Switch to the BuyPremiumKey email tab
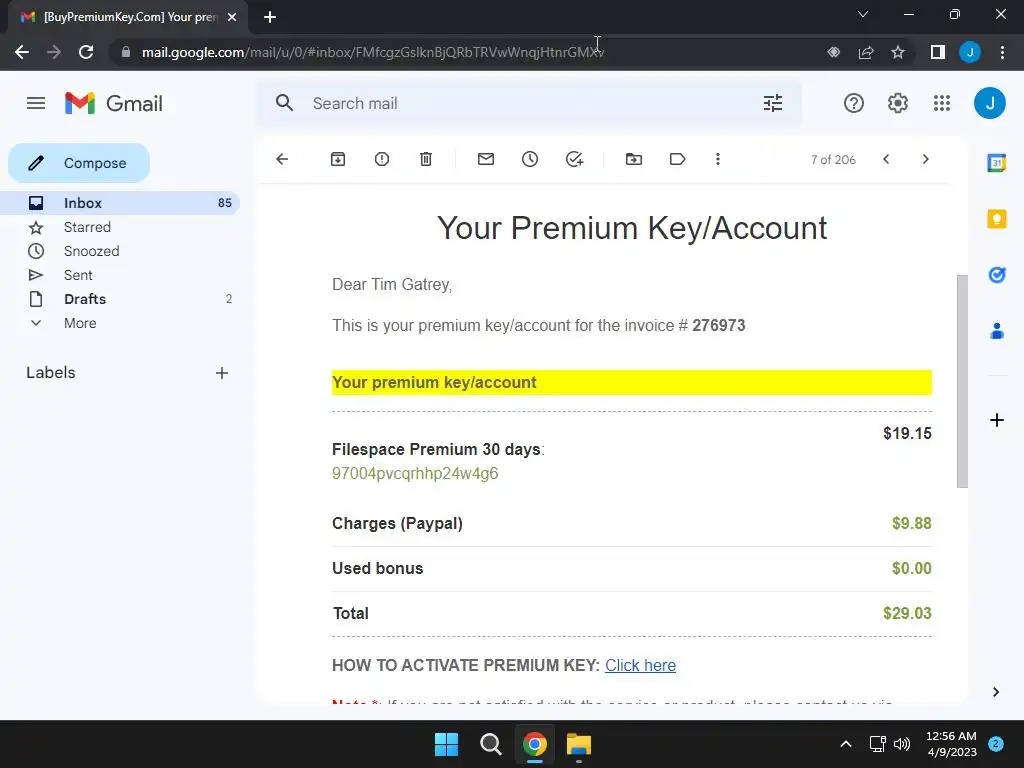Screen dimensions: 1024x768 pos(129,17)
